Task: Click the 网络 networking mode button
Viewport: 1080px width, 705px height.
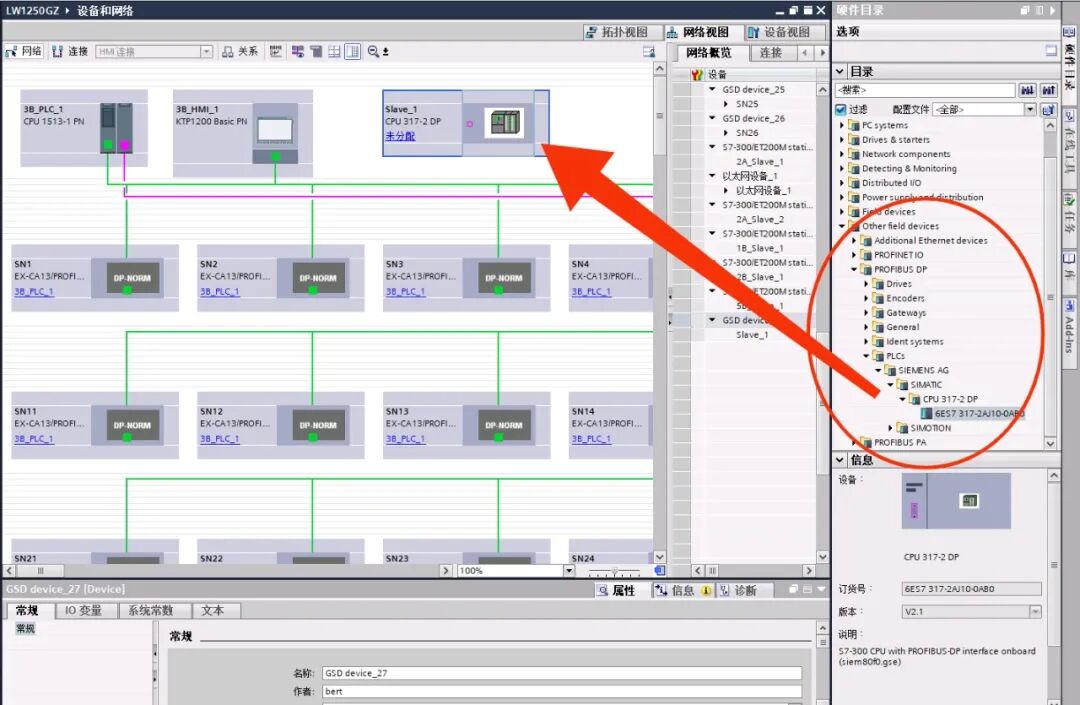Action: point(24,52)
